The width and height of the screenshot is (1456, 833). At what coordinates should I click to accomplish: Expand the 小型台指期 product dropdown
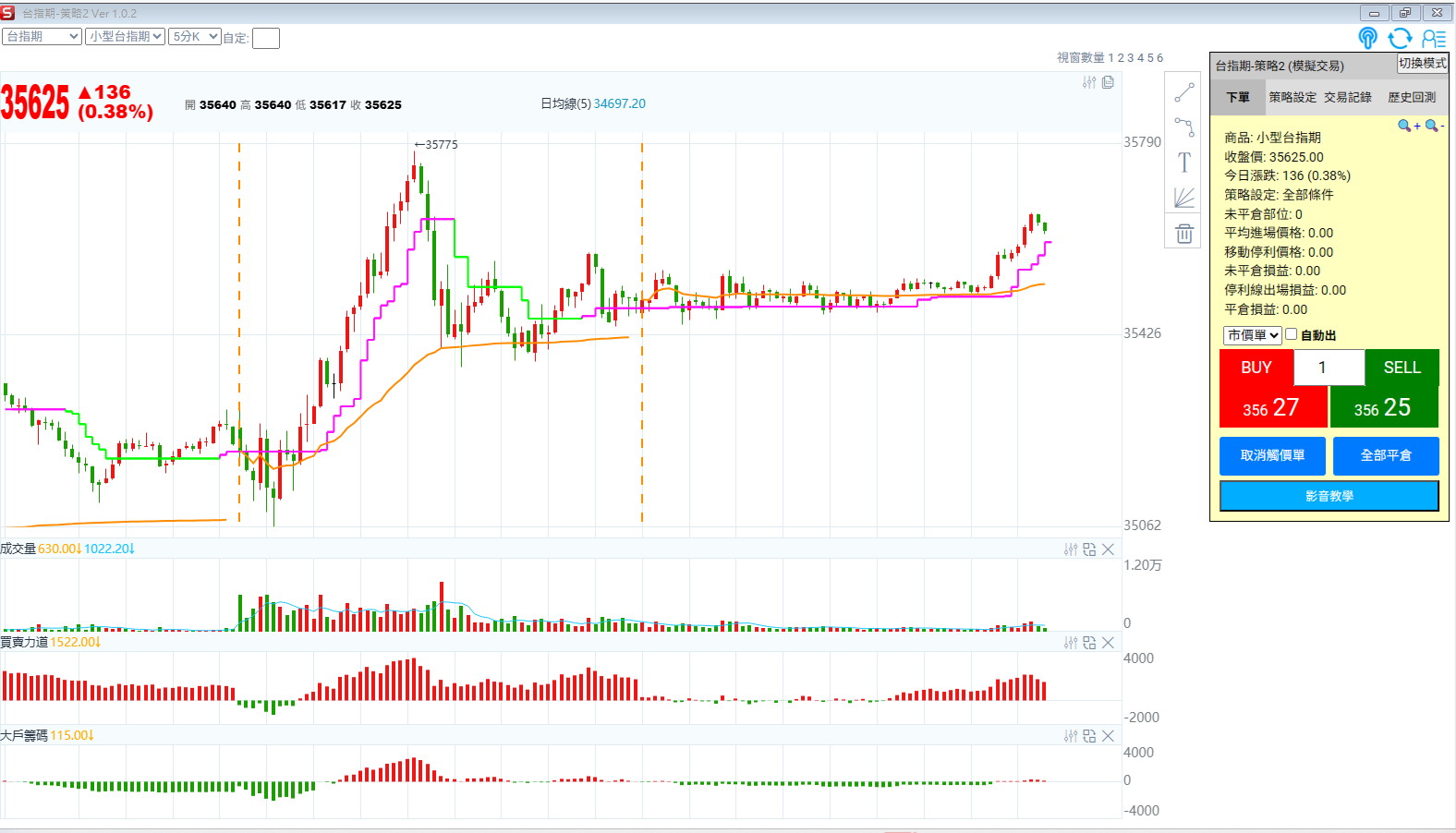(126, 36)
